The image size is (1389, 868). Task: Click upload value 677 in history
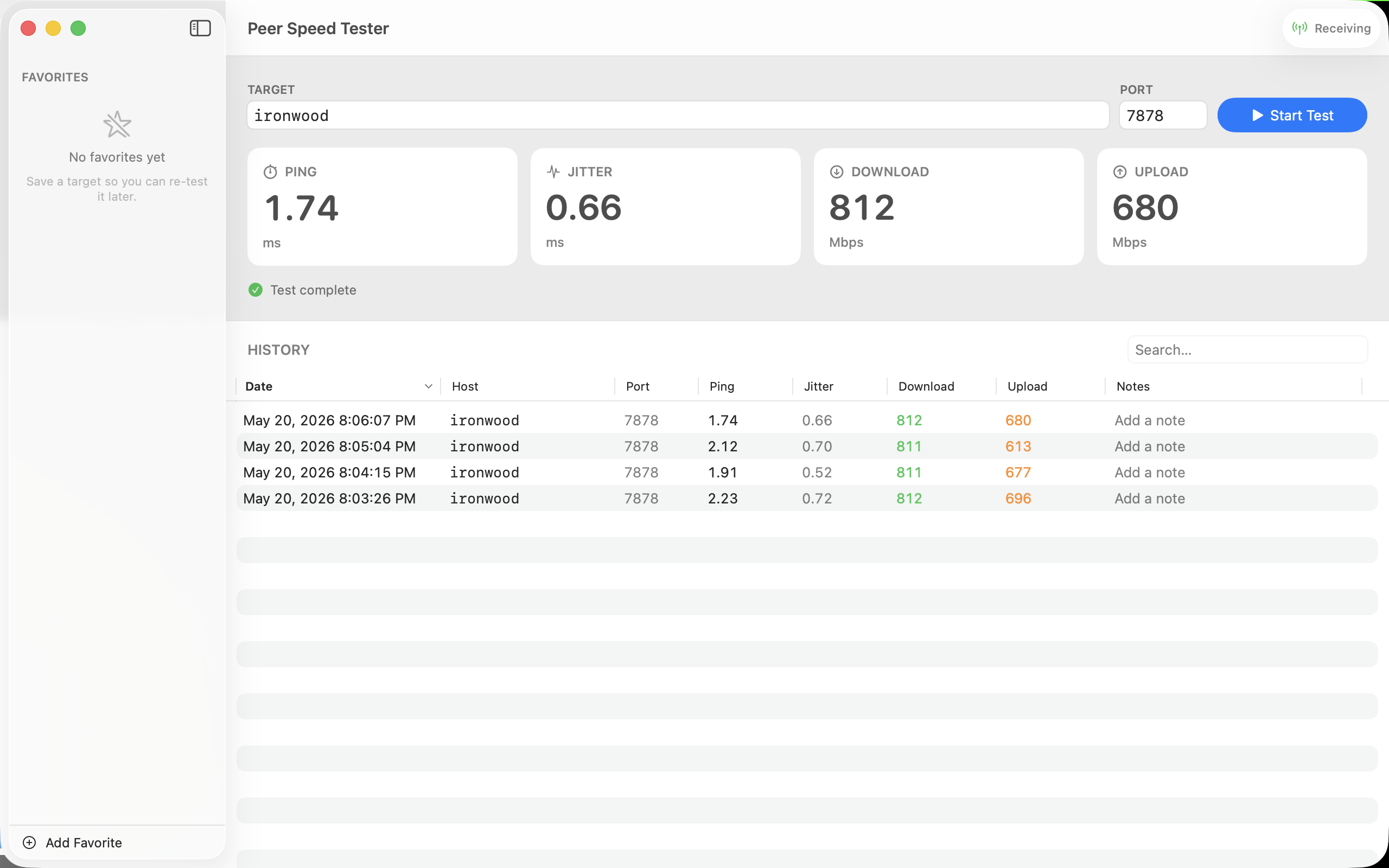(1018, 473)
